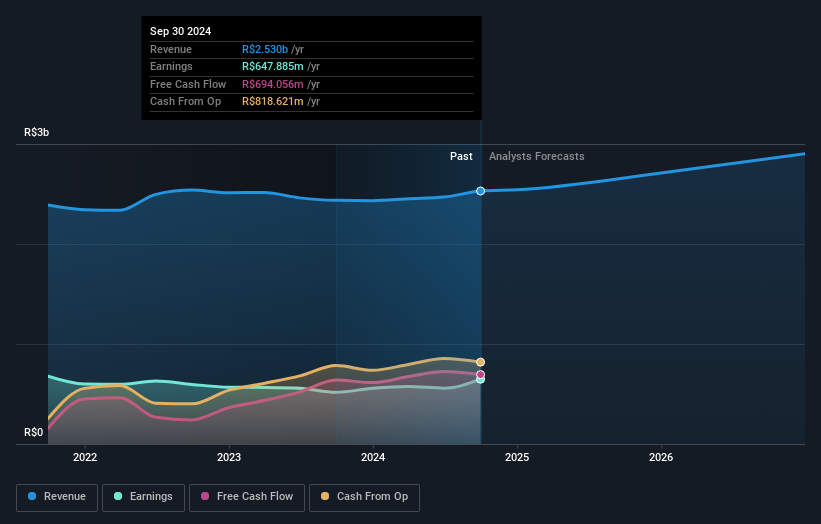Image resolution: width=821 pixels, height=524 pixels.
Task: Click the Free Cash Flow pink data point
Action: tap(480, 374)
